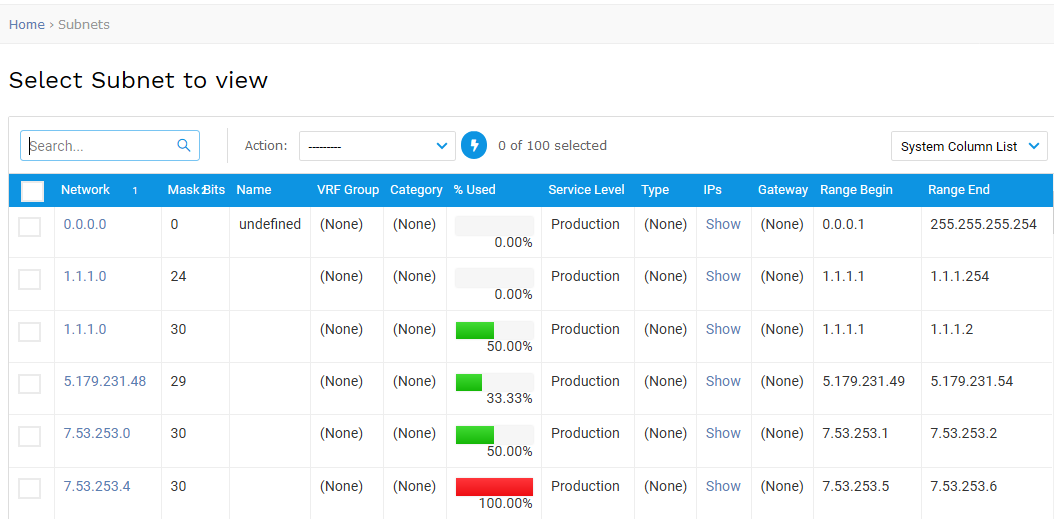Select the checkbox for subnet 5.179.231.48

(30, 383)
